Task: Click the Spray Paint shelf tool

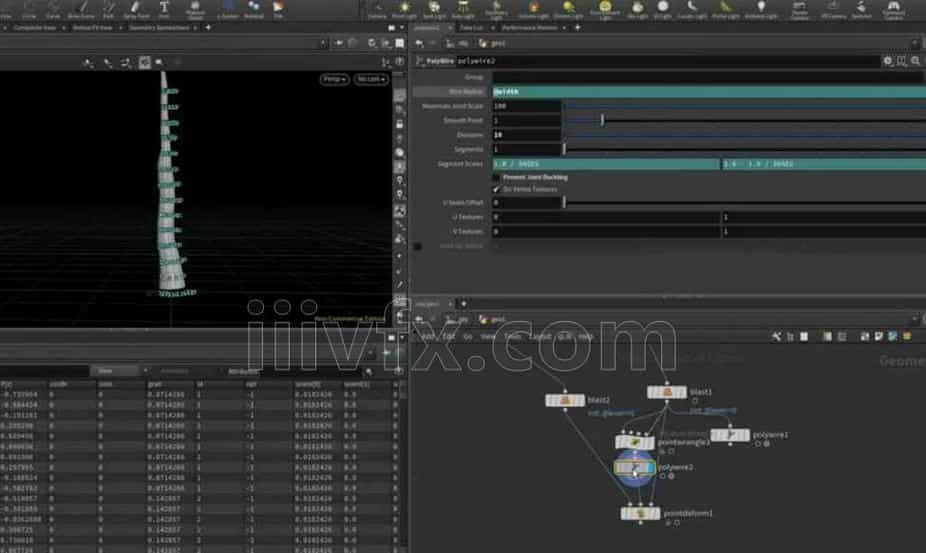Action: tap(135, 9)
